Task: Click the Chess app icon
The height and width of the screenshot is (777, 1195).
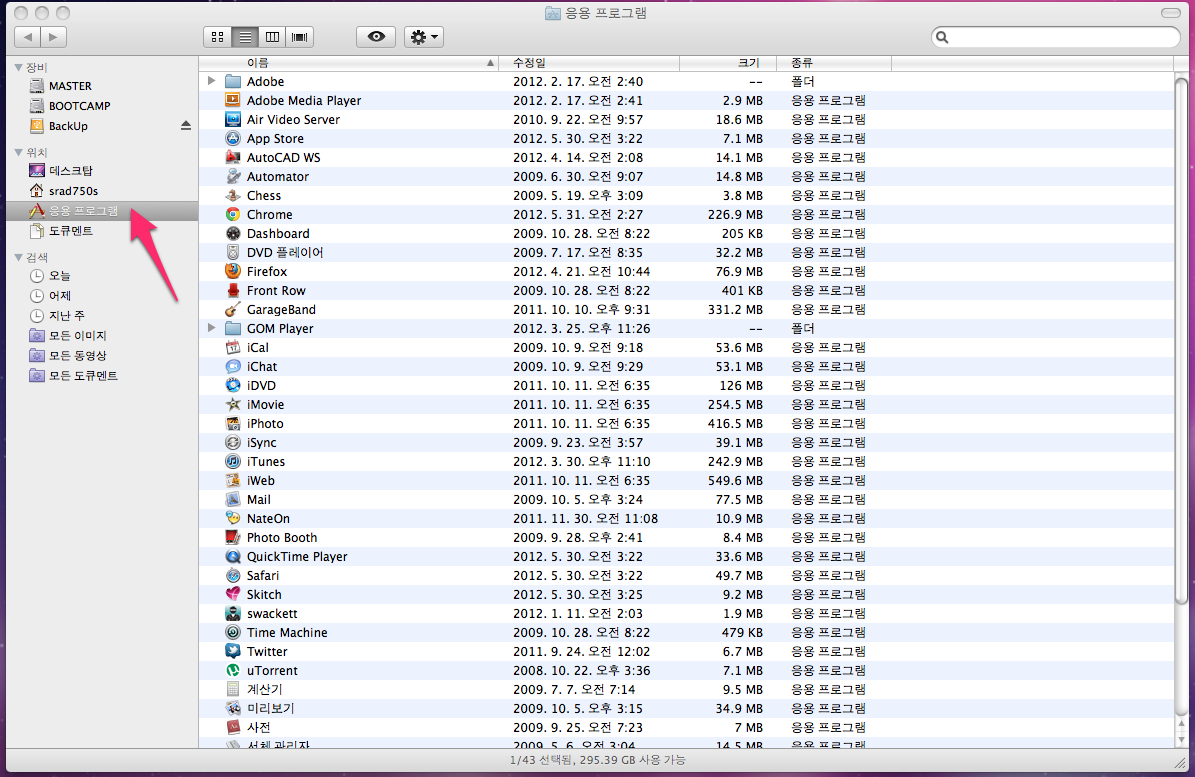Action: [x=233, y=196]
